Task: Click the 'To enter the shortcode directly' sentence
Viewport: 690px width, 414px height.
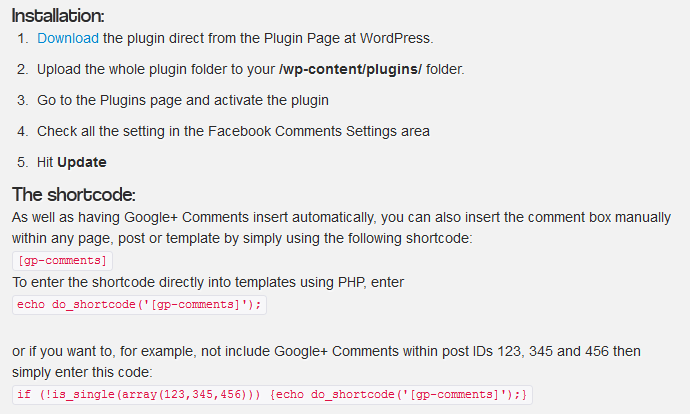Action: [x=208, y=282]
